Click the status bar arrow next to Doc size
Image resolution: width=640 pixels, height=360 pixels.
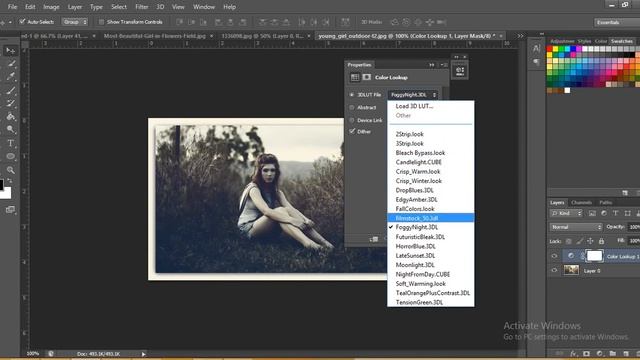click(143, 354)
